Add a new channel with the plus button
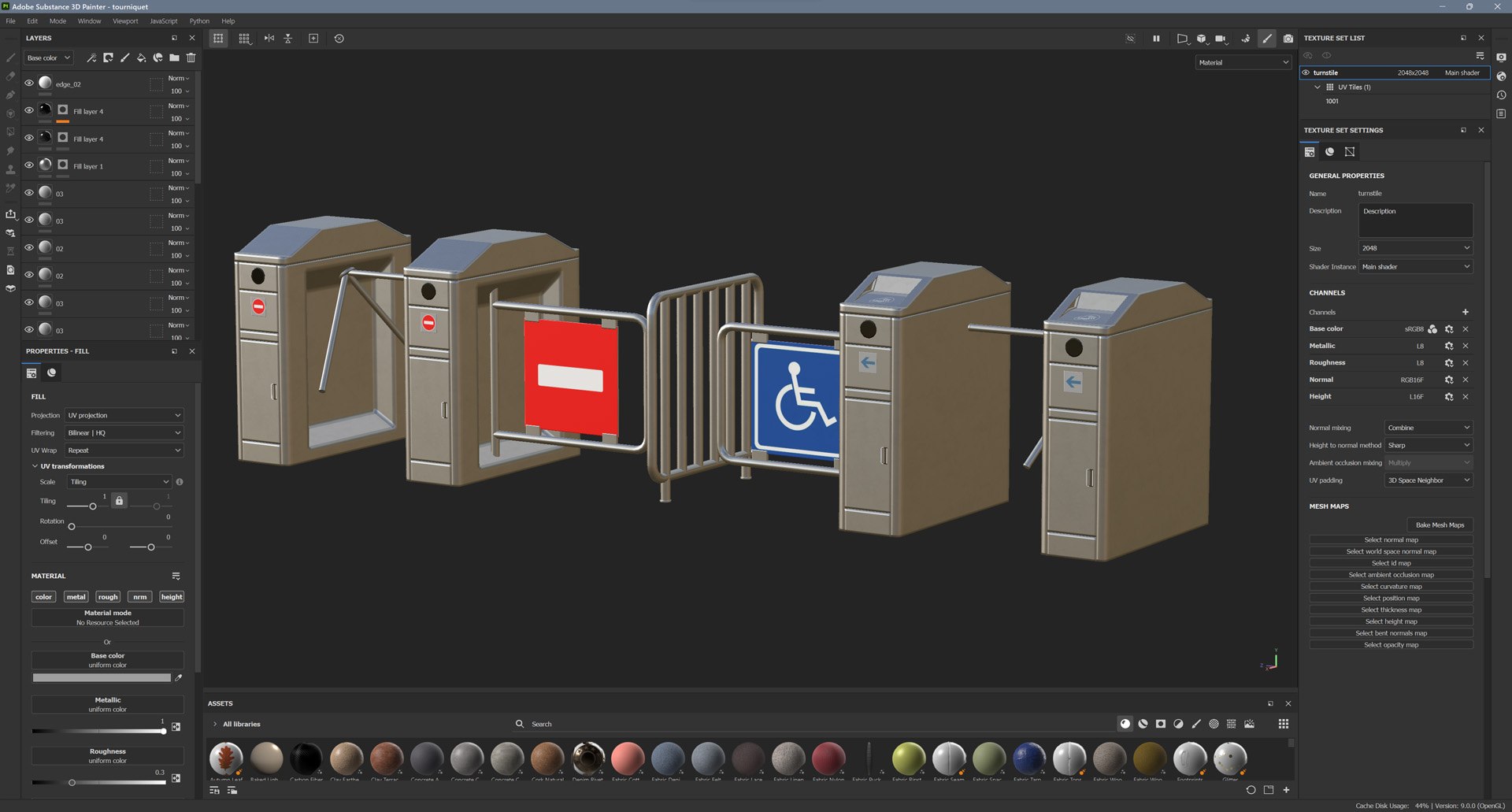Viewport: 1512px width, 812px height. 1466,312
